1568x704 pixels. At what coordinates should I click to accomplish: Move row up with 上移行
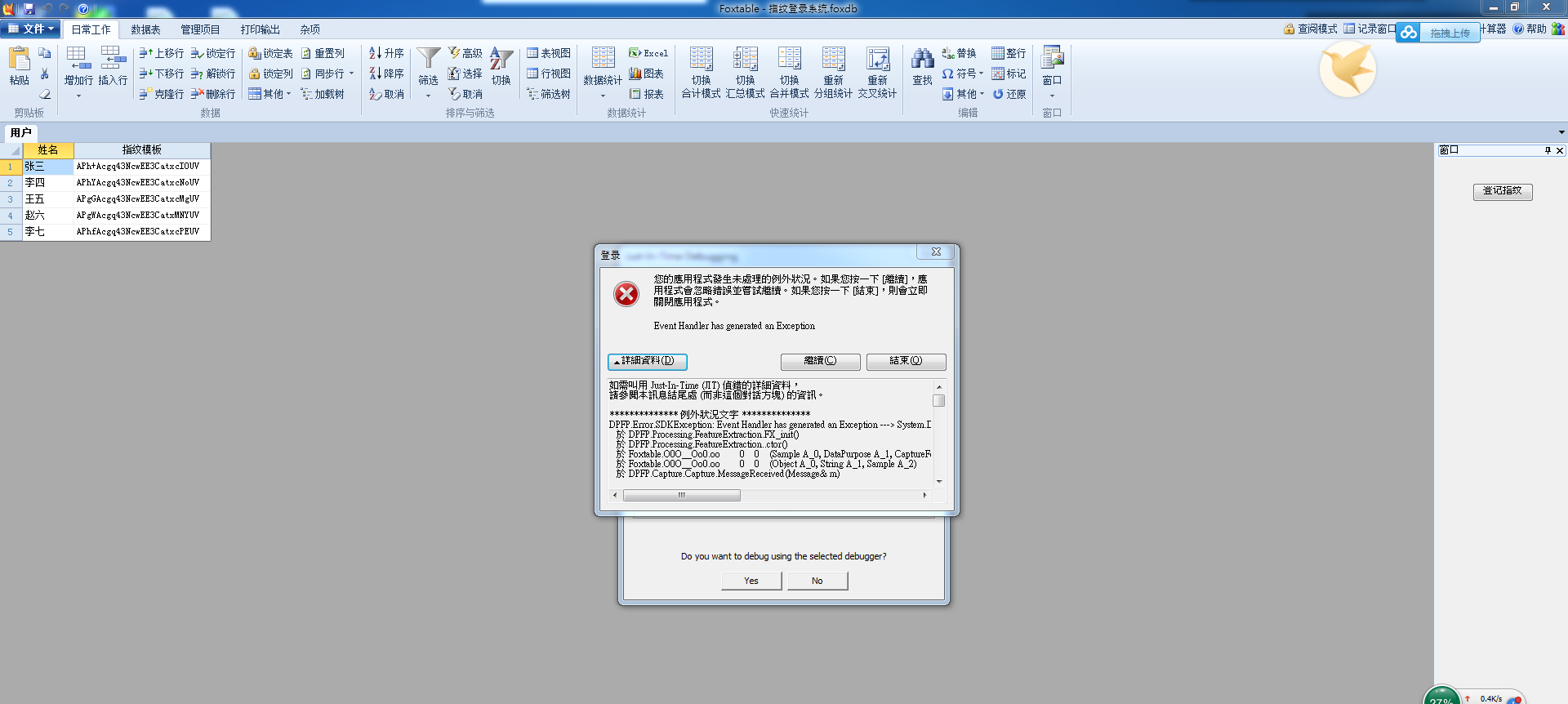coord(161,53)
